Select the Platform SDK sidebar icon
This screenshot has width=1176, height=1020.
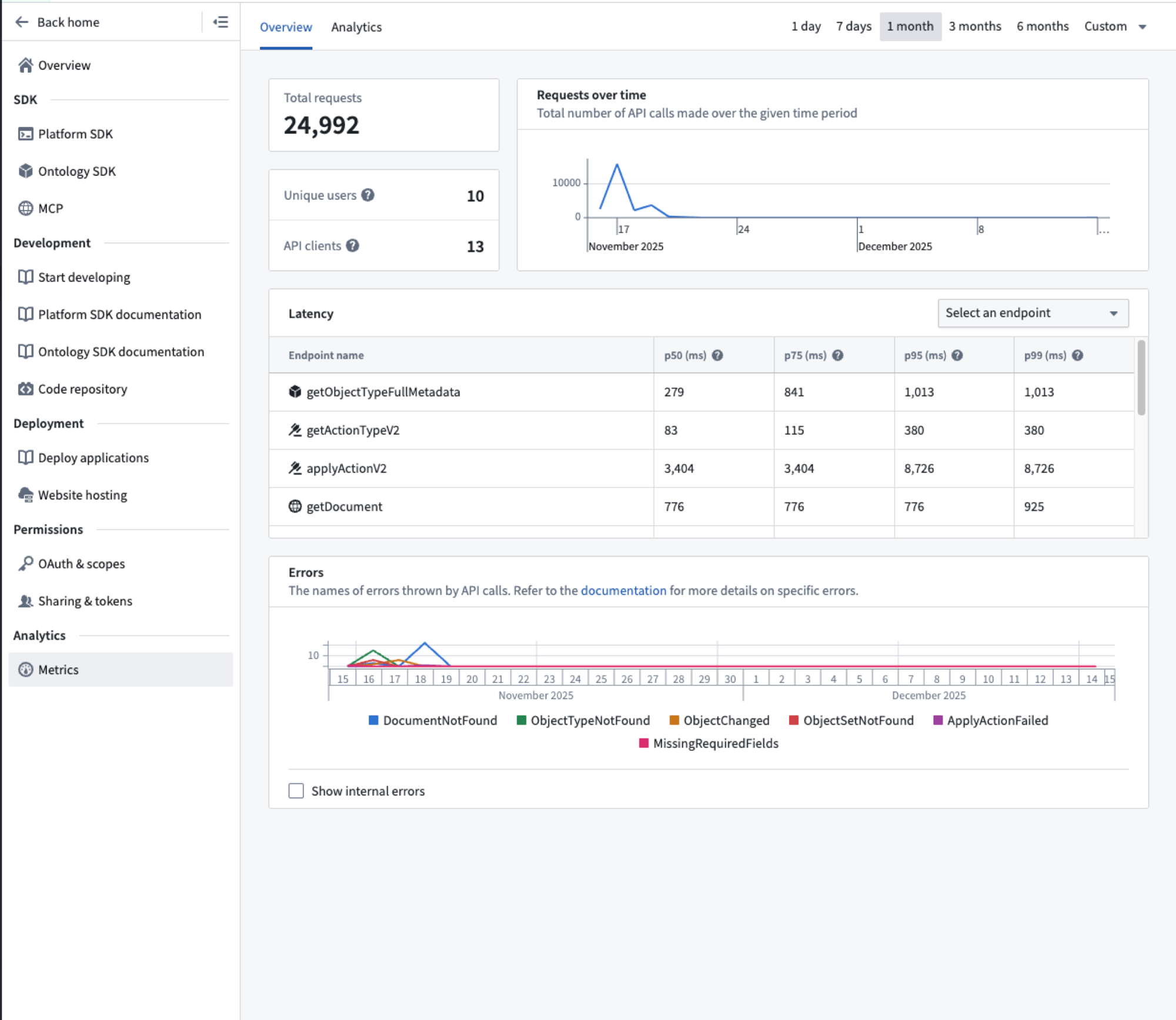(26, 134)
